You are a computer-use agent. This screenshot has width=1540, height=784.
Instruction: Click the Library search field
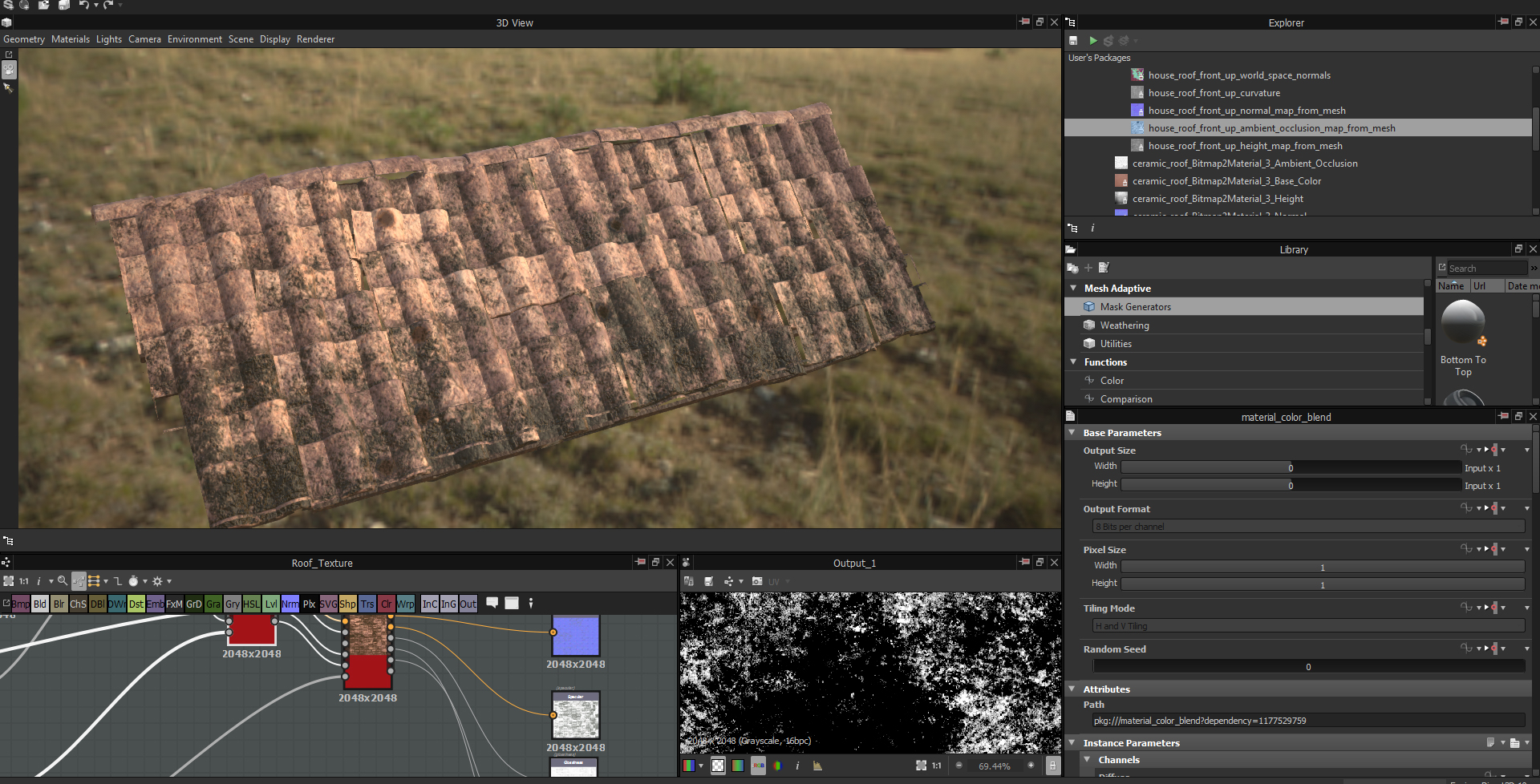click(1485, 269)
